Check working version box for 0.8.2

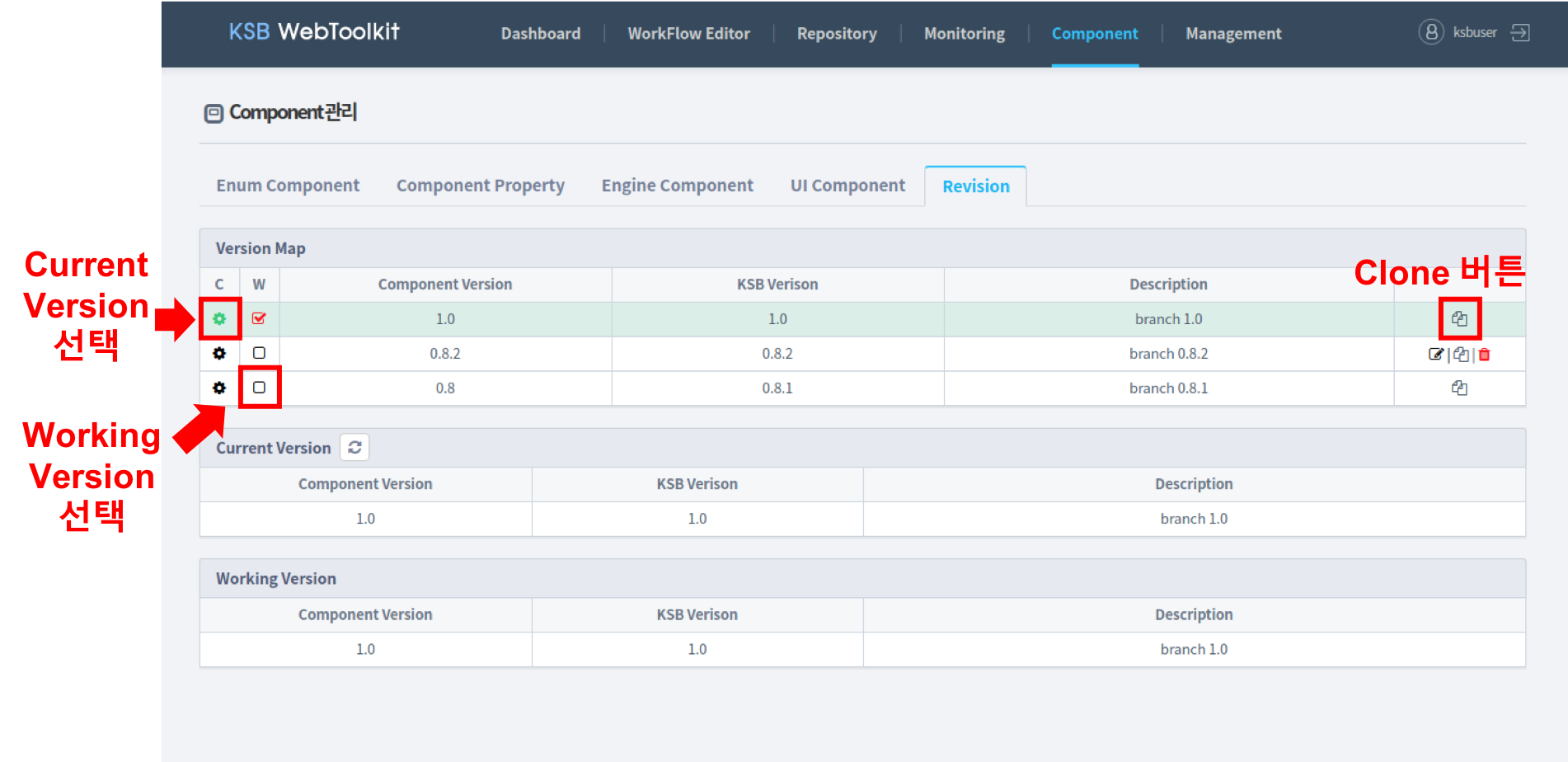tap(259, 353)
